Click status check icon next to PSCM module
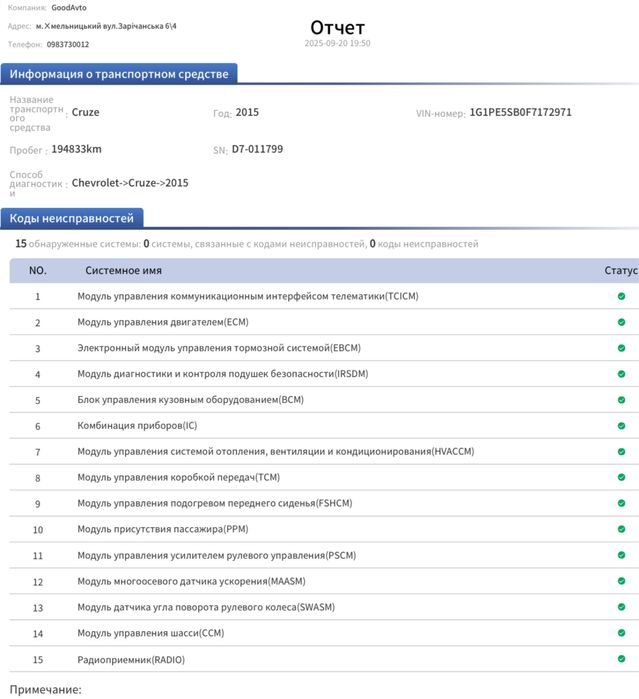This screenshot has width=639, height=699. (621, 555)
